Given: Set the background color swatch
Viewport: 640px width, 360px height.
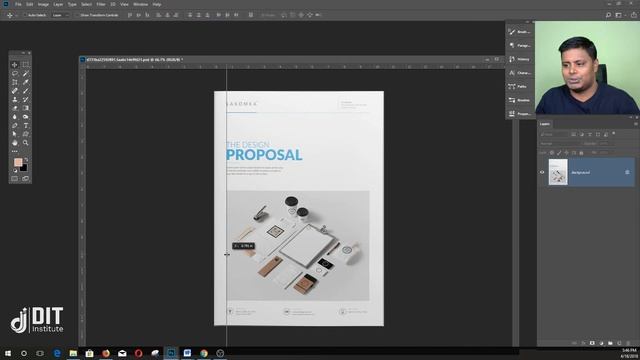Looking at the screenshot, I should coord(24,167).
